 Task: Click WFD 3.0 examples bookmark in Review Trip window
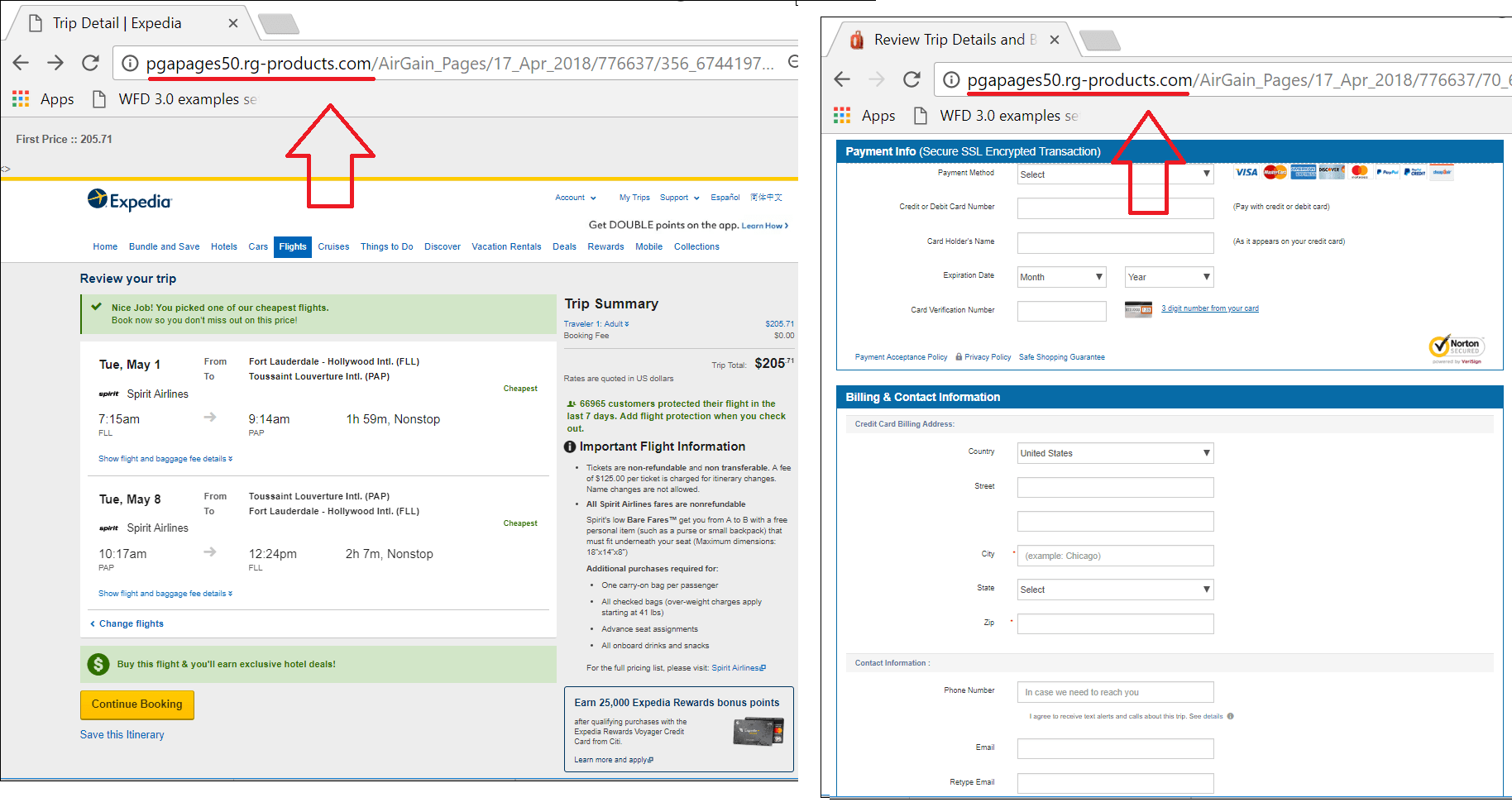pyautogui.click(x=997, y=116)
